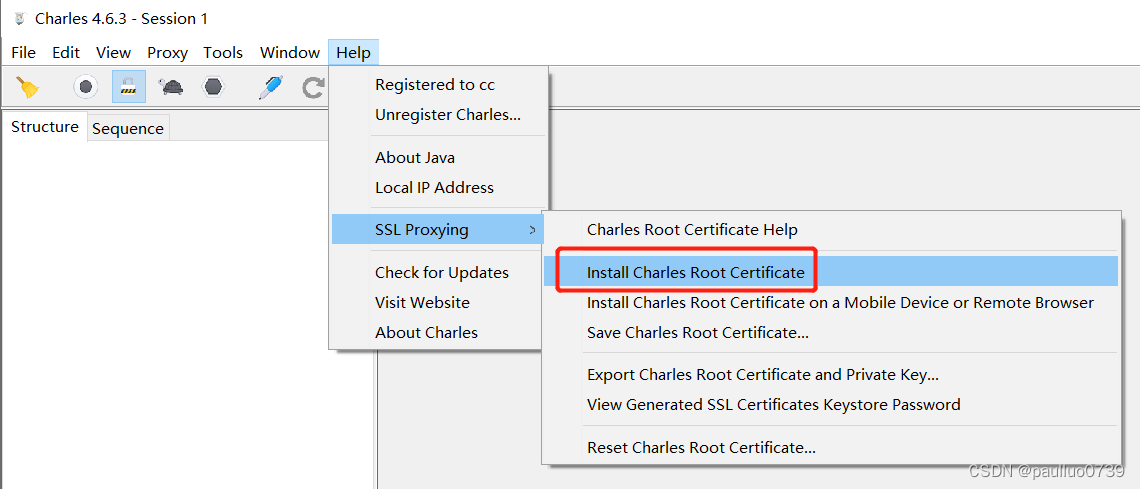
Task: Click the compose pen icon
Action: [270, 87]
